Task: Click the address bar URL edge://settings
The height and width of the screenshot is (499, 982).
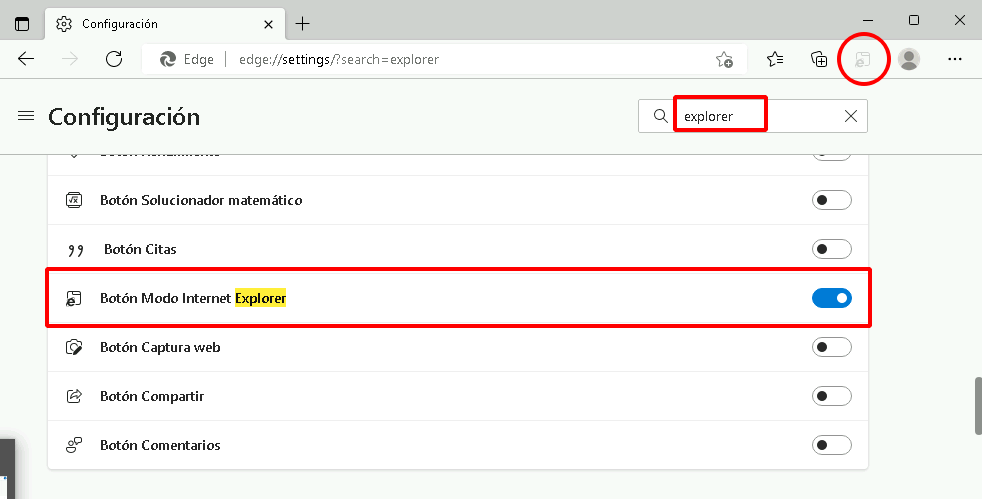Action: click(339, 59)
